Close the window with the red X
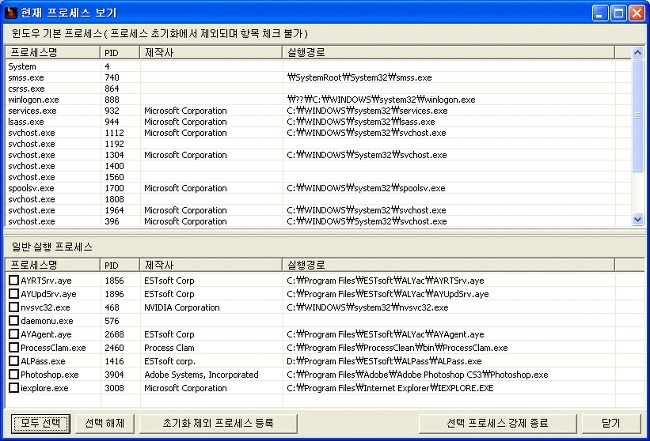This screenshot has width=650, height=441. click(x=636, y=13)
